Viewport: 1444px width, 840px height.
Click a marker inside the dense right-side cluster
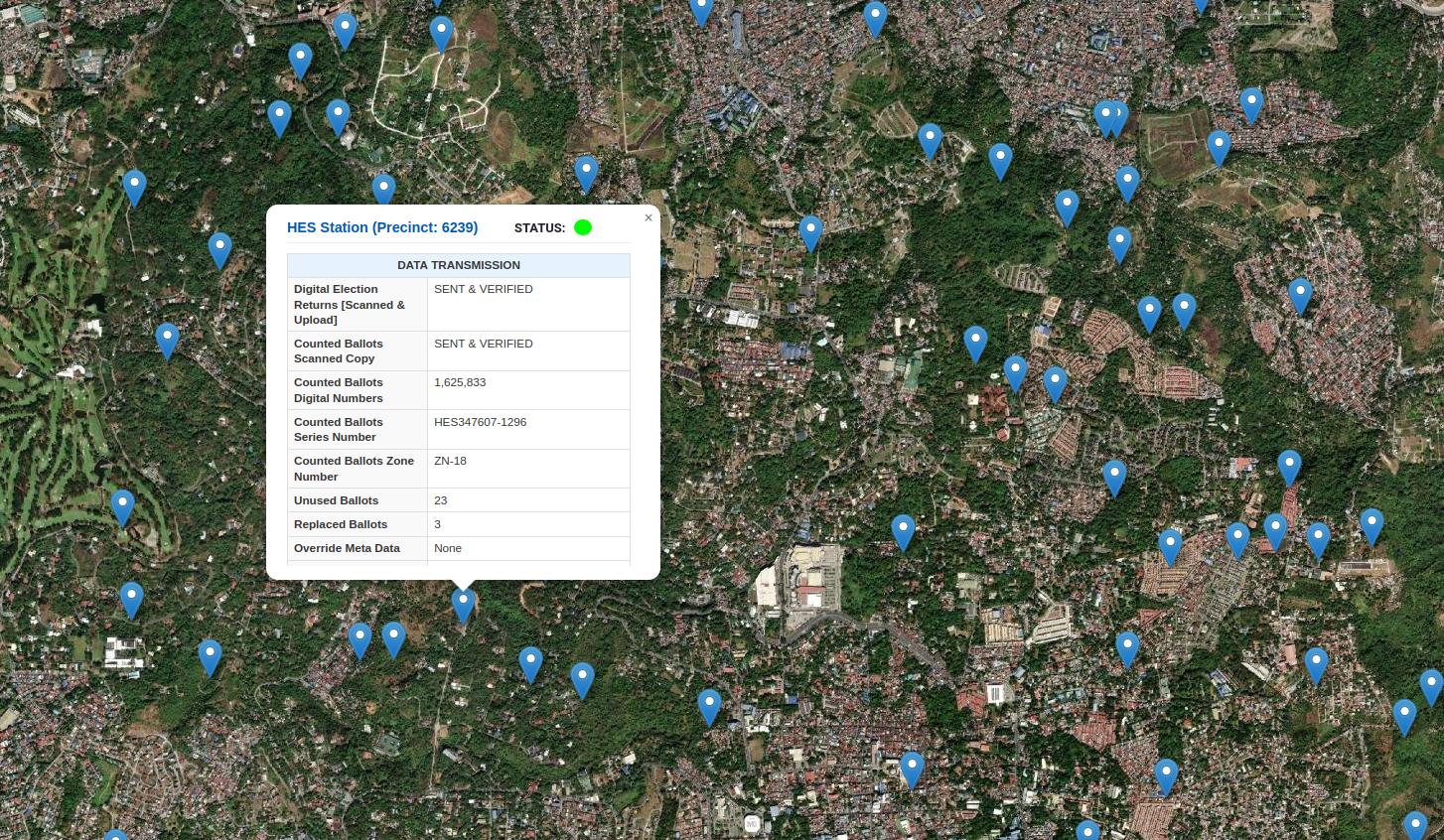point(1275,531)
